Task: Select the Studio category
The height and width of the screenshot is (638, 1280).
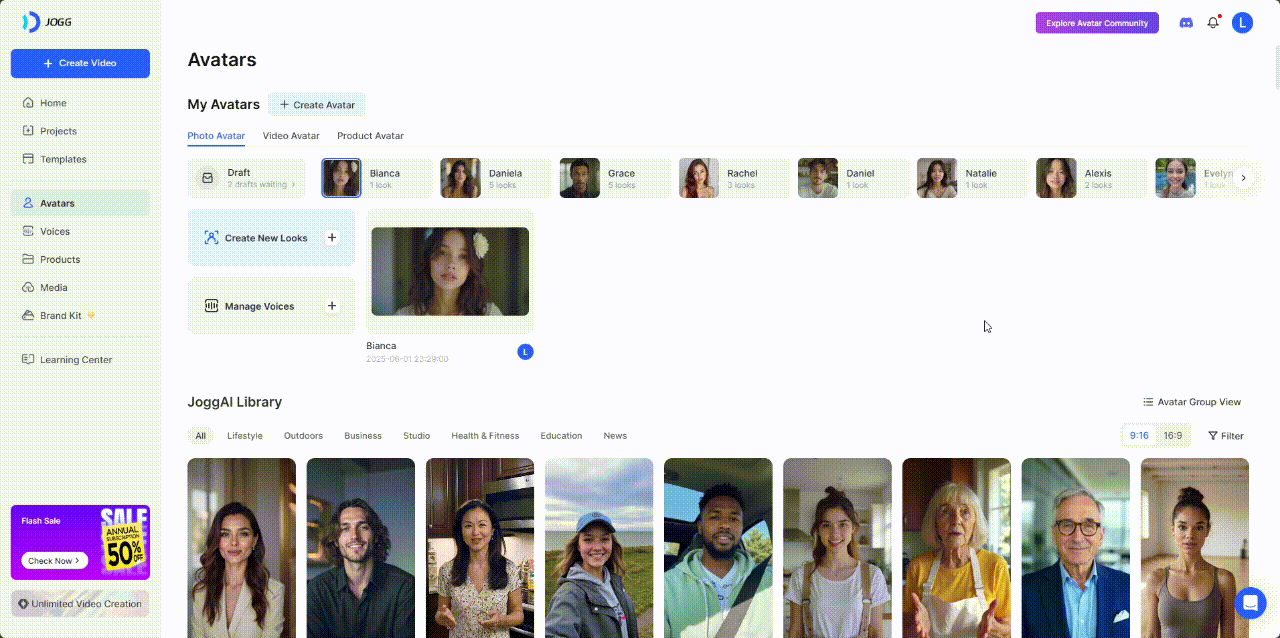Action: pyautogui.click(x=417, y=436)
